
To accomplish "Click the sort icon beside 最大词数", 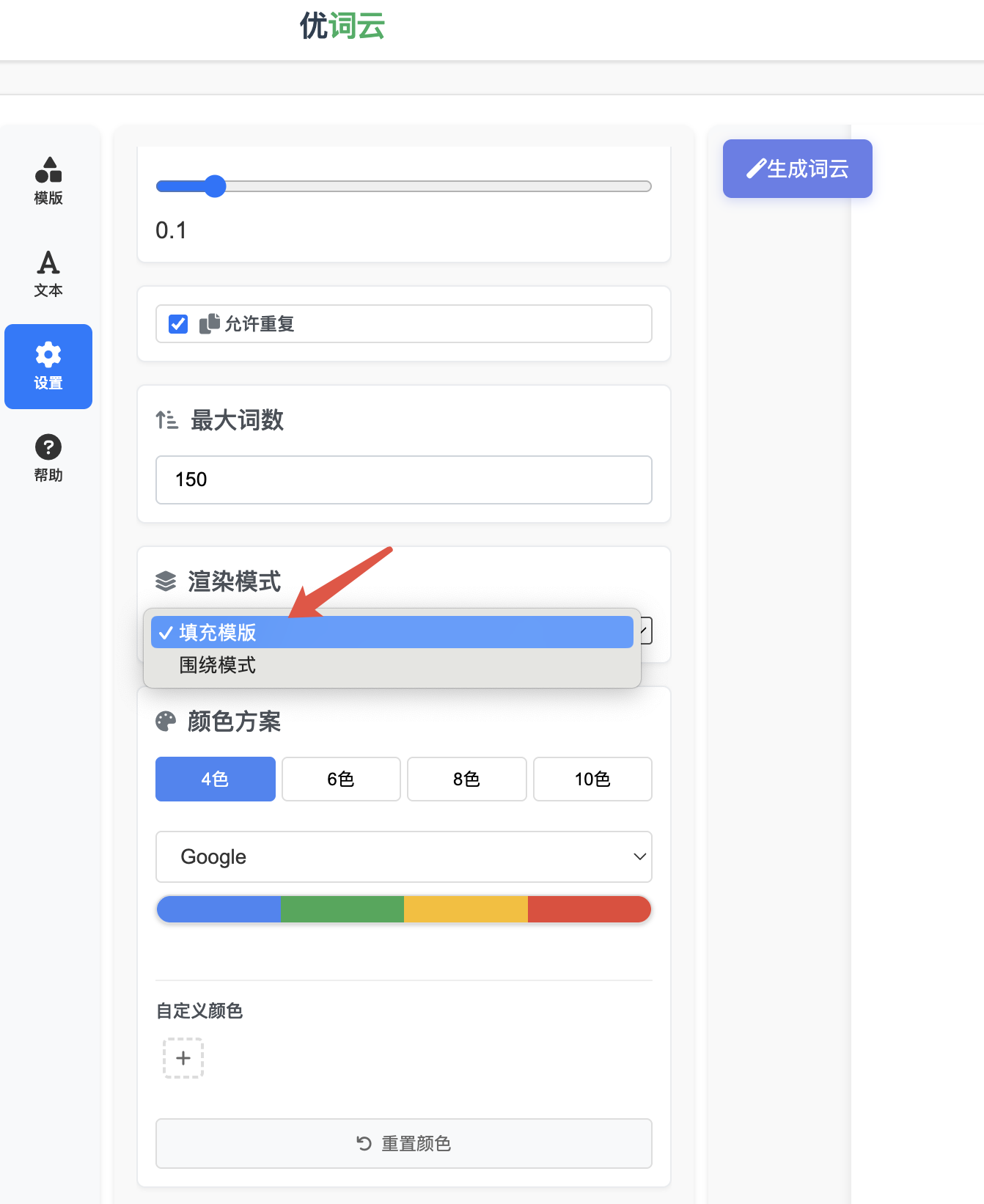I will [167, 420].
